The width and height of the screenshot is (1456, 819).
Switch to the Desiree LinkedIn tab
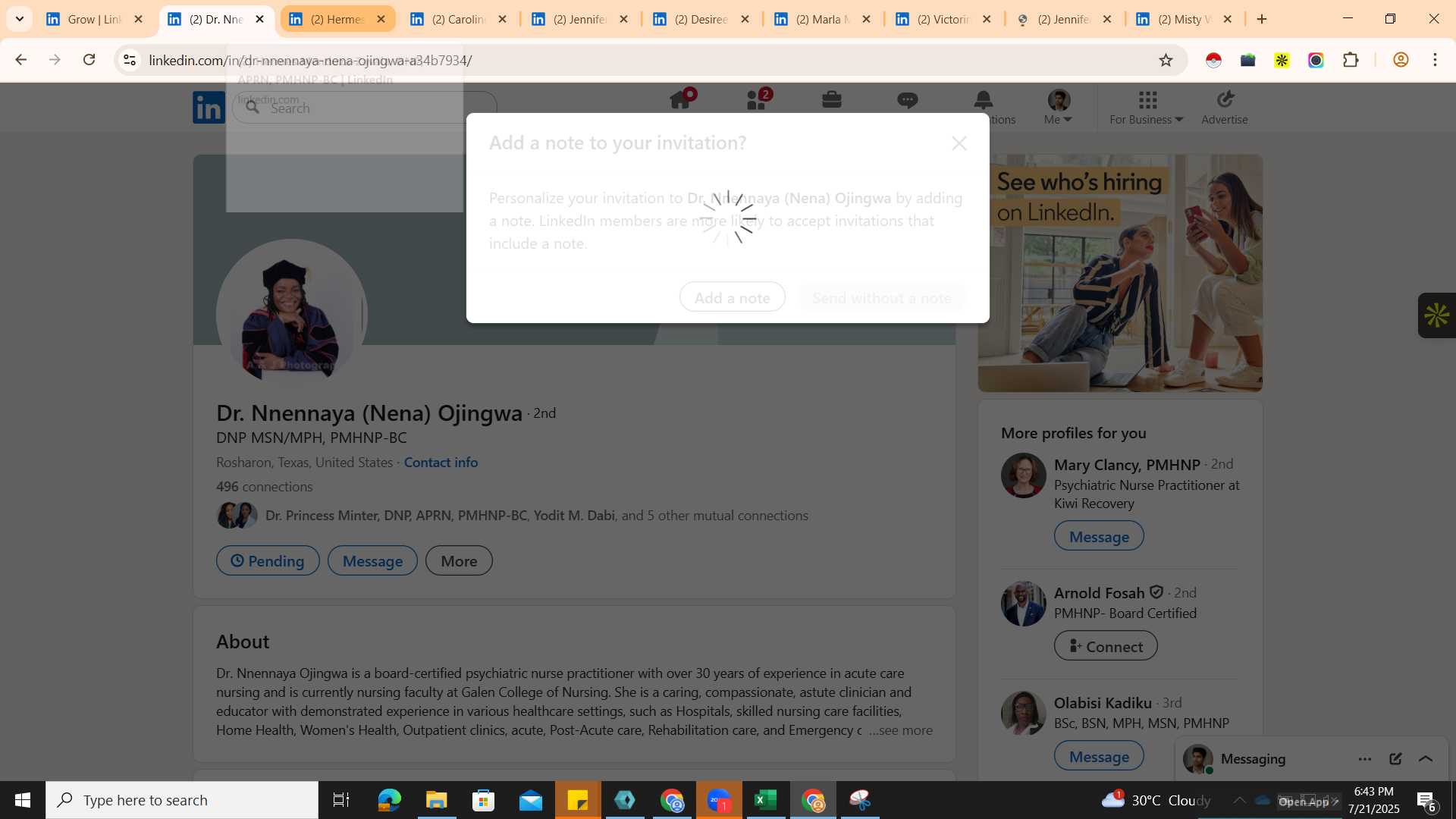point(700,19)
